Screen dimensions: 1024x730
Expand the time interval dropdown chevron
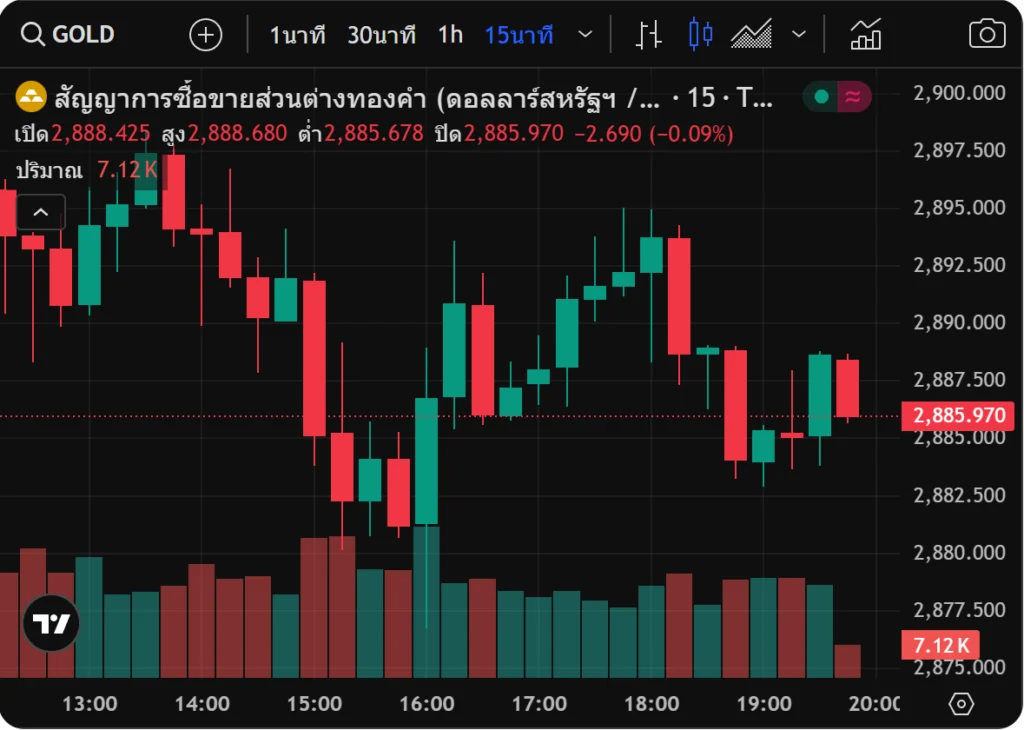point(586,35)
